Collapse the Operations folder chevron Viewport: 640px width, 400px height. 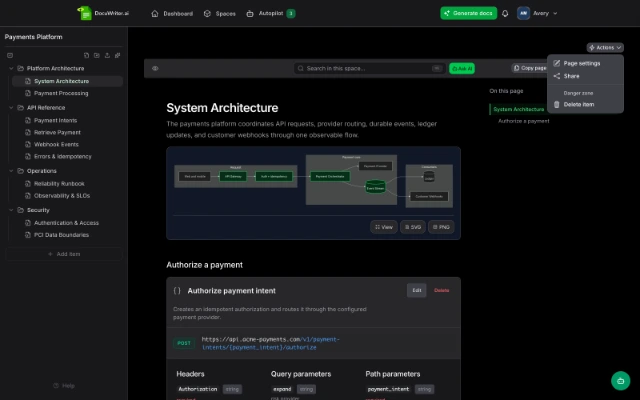click(11, 171)
